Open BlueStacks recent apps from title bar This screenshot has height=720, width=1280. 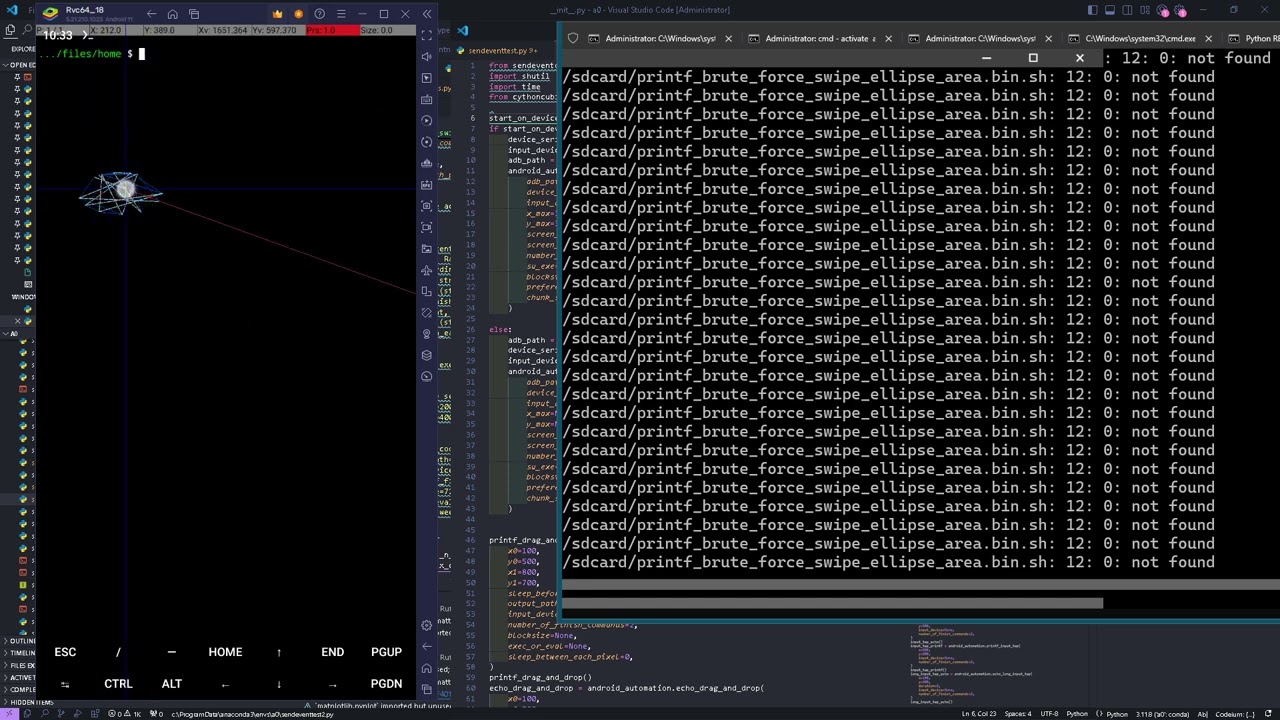(x=194, y=14)
